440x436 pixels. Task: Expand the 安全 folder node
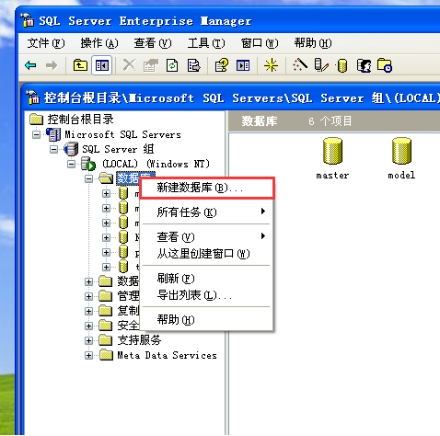[89, 326]
